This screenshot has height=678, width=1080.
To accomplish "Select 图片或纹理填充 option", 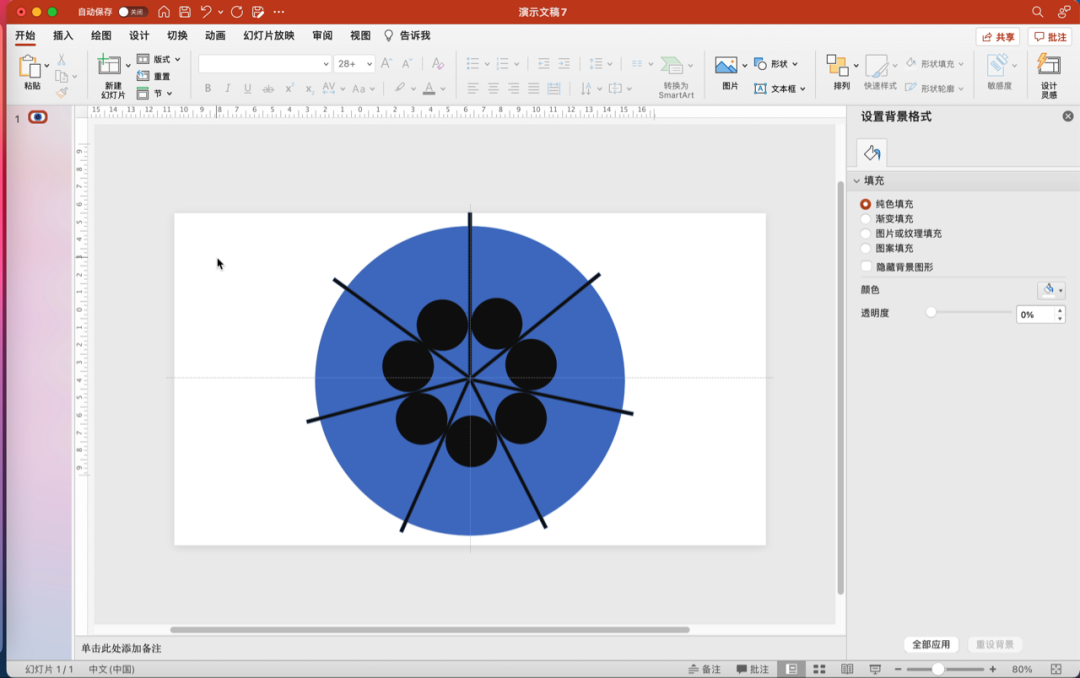I will coord(865,234).
